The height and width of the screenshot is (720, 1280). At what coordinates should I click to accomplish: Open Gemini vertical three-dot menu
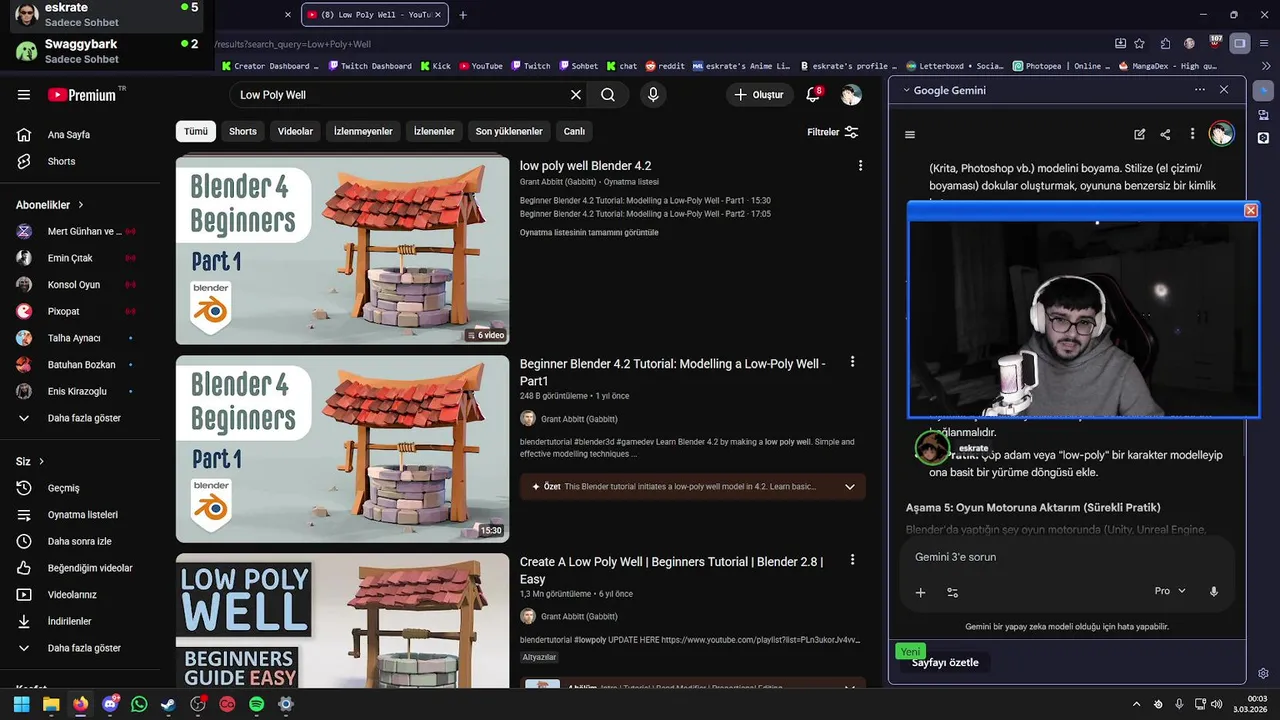tap(1192, 134)
